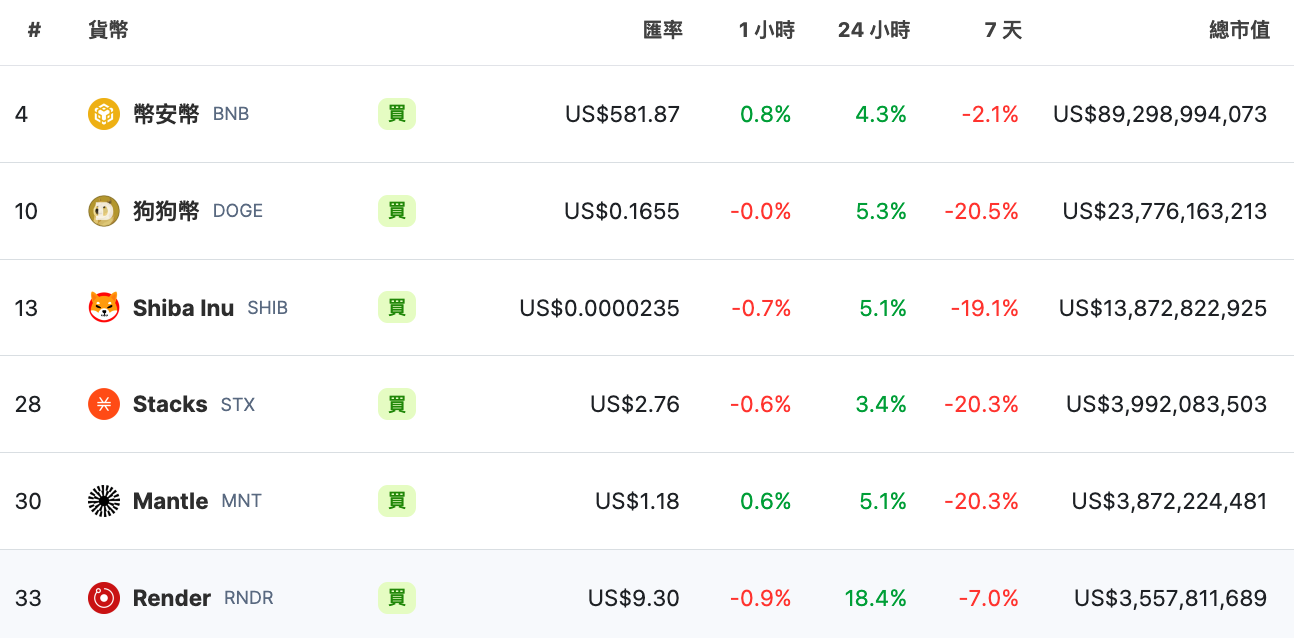Sort by the 總市值 column header

coord(1239,30)
